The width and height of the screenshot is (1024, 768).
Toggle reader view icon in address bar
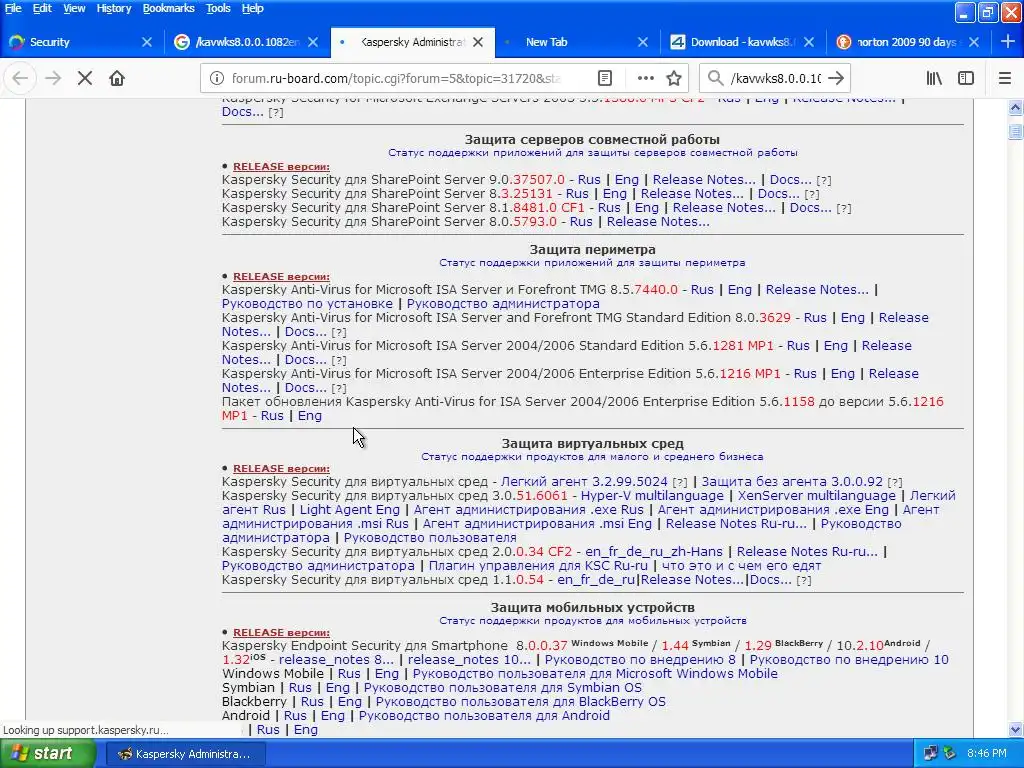[605, 78]
